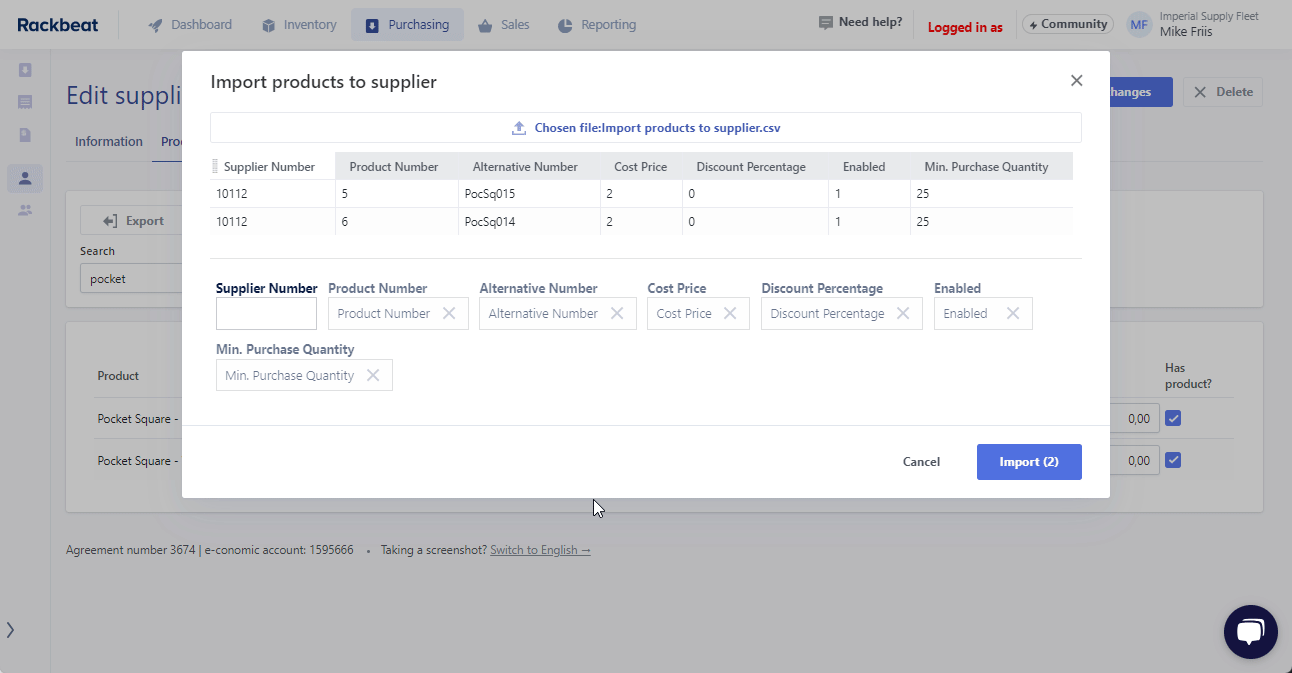Screen dimensions: 1292x673
Task: Click the X in Product Number mapping field
Action: (x=449, y=314)
